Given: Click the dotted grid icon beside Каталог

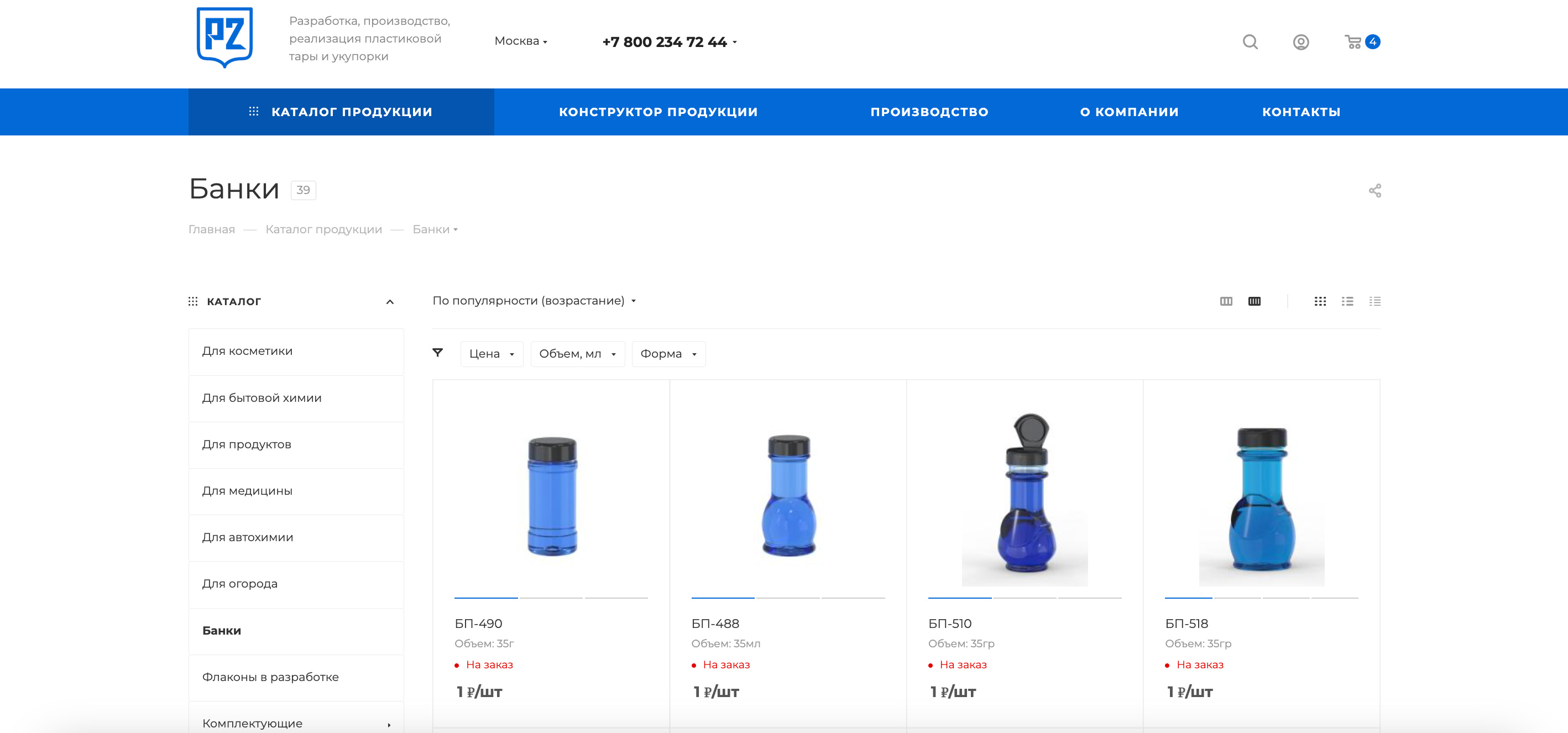Looking at the screenshot, I should 193,301.
